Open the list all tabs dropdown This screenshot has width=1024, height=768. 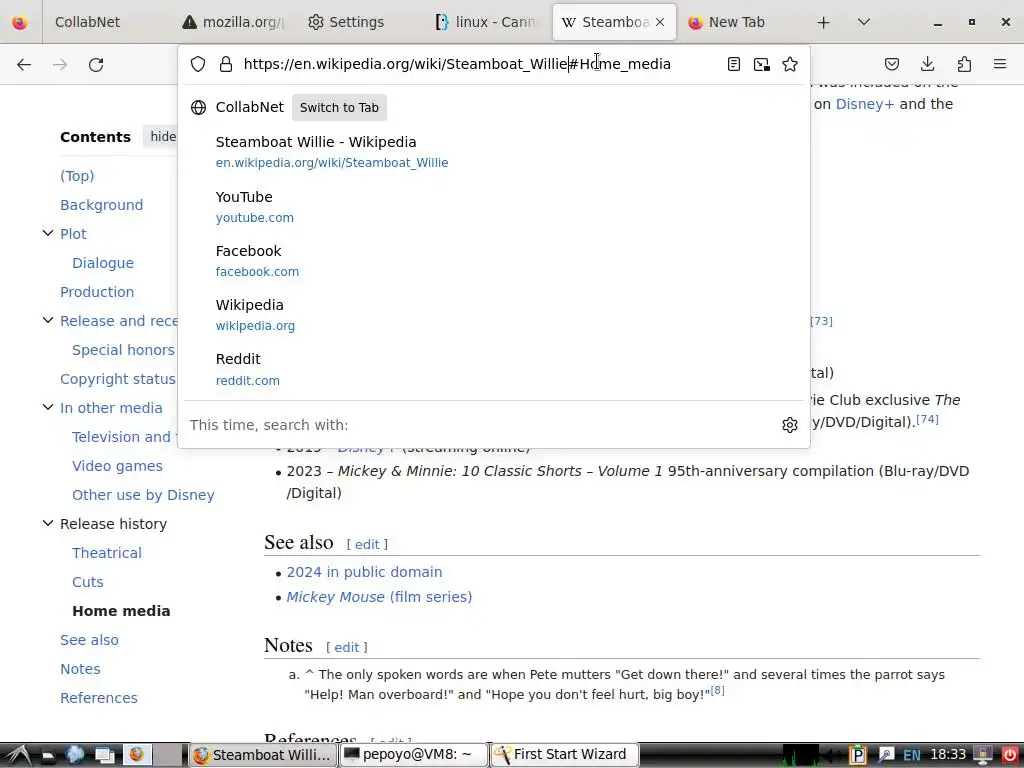click(863, 22)
